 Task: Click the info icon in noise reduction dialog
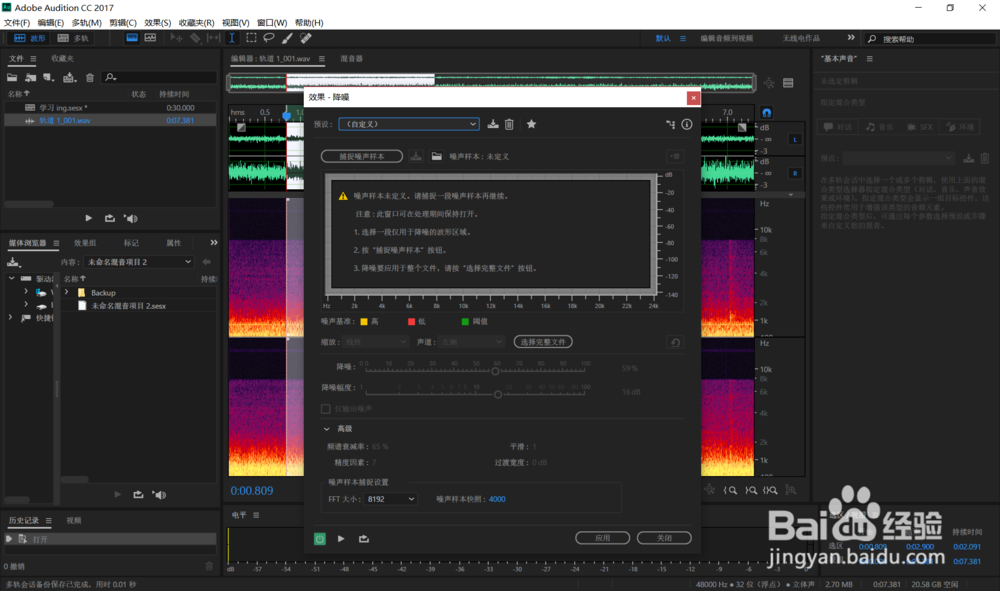pos(687,124)
